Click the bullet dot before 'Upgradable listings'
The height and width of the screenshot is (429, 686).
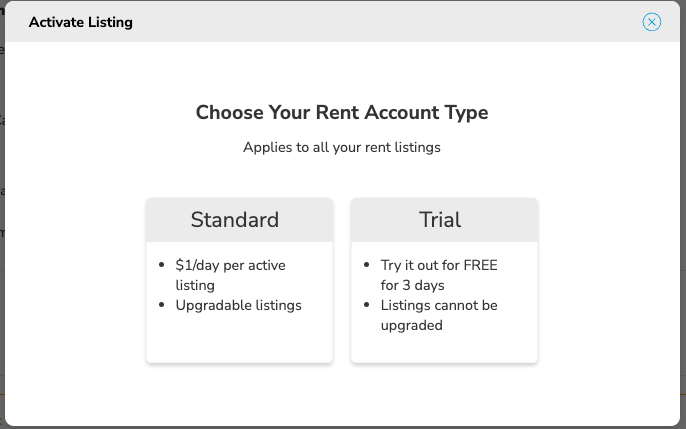pos(161,305)
